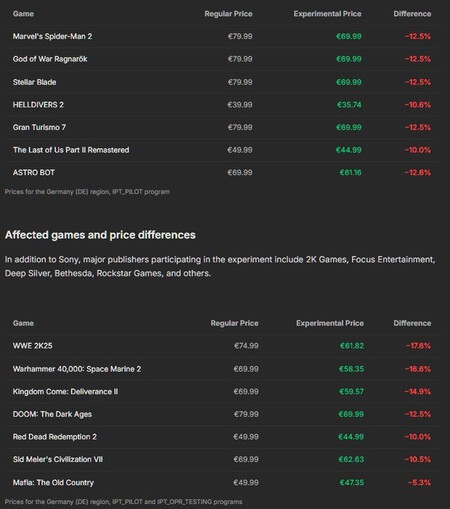Viewport: 450px width, 509px height.
Task: Click the Experimental Price header in first table
Action: click(x=327, y=14)
